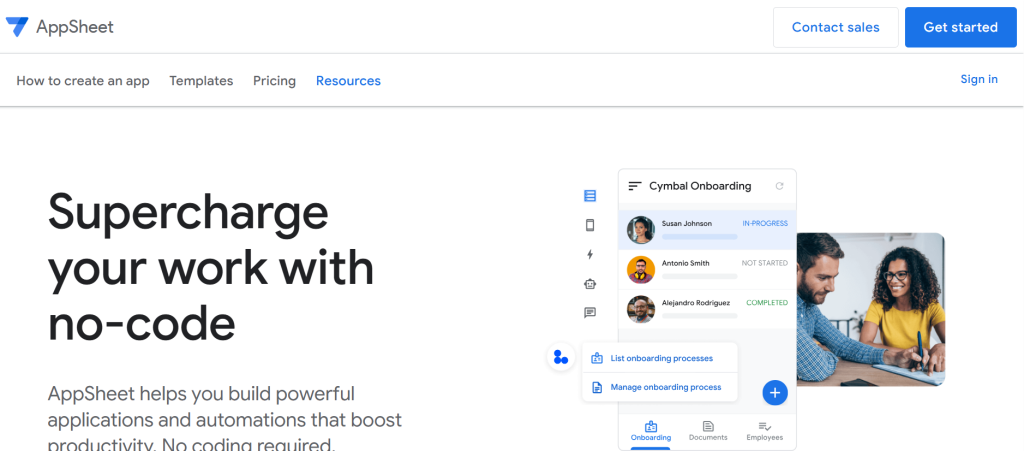This screenshot has height=451, width=1024.
Task: Select List onboarding processes
Action: click(662, 358)
